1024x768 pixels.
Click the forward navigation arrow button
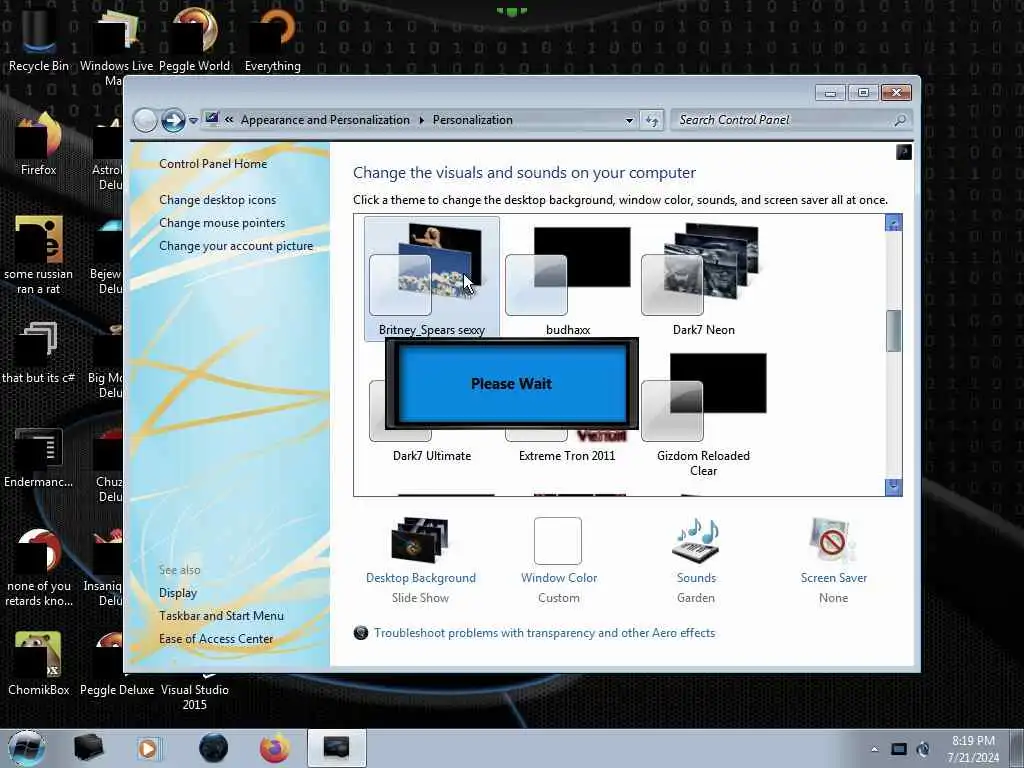coord(173,120)
